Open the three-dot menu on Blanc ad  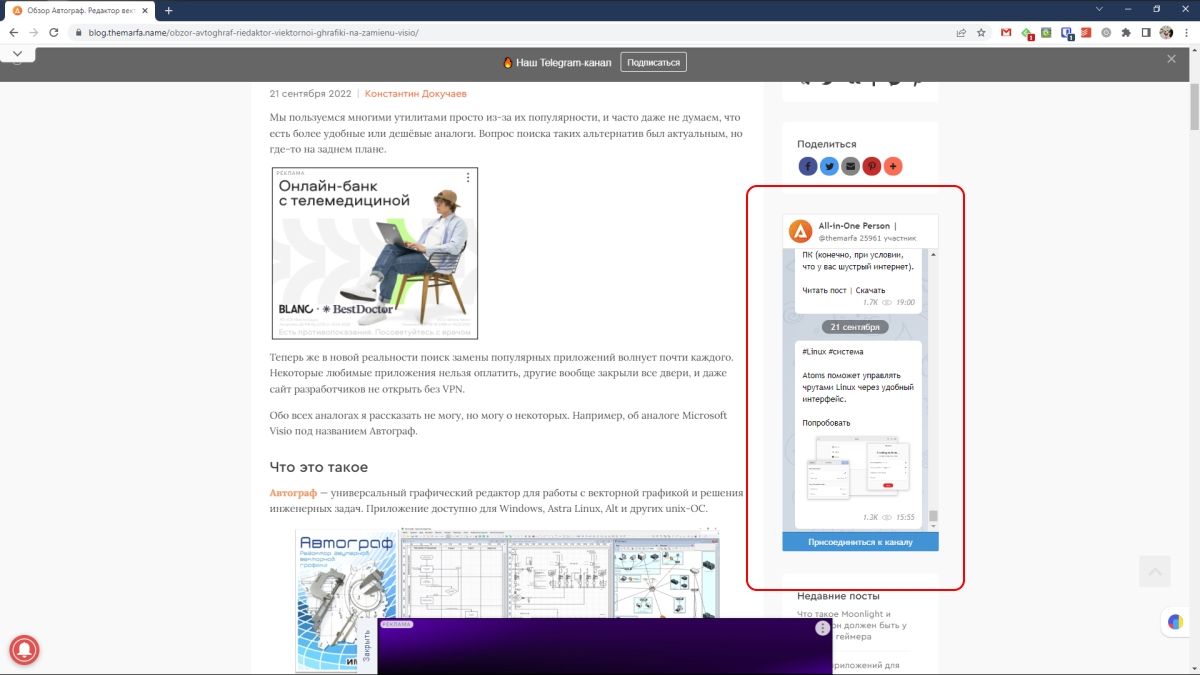tap(467, 177)
